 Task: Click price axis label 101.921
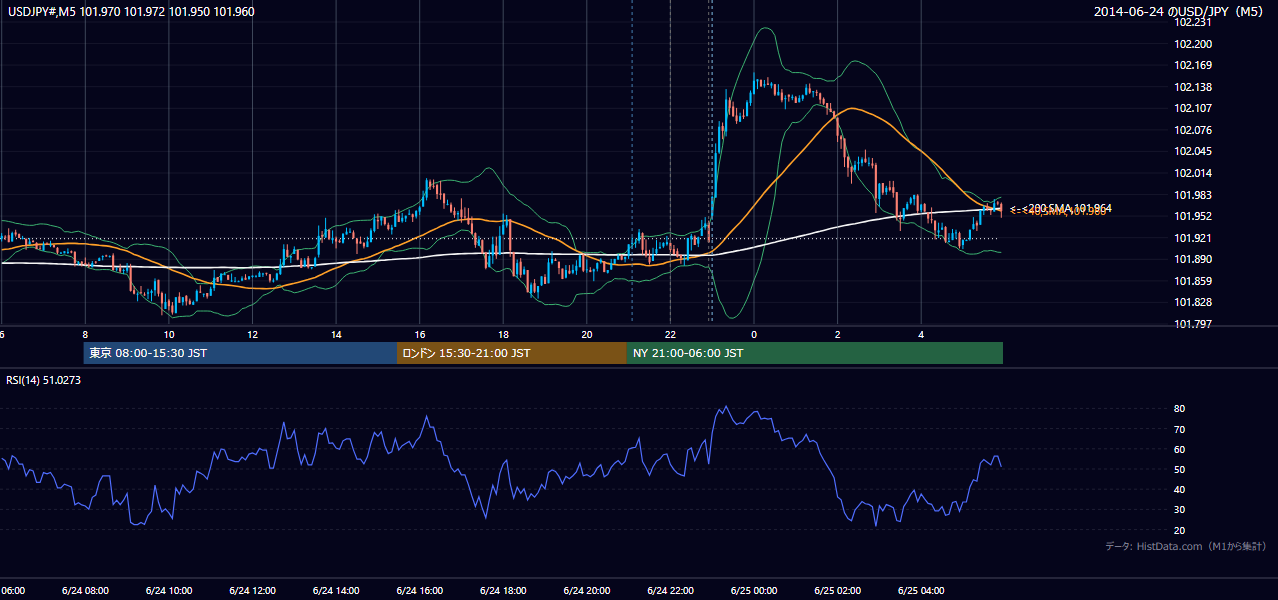point(1195,238)
